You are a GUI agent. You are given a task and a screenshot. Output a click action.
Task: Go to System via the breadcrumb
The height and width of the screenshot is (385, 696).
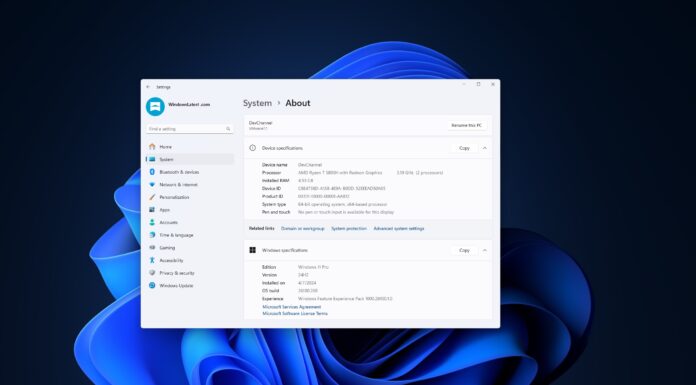coord(257,103)
